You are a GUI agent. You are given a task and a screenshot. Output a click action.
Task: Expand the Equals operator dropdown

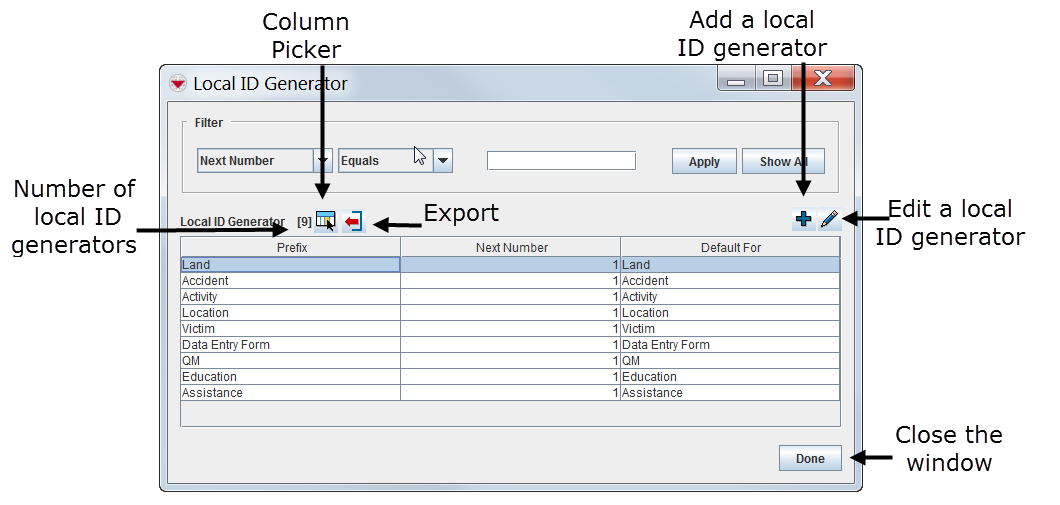coord(443,161)
